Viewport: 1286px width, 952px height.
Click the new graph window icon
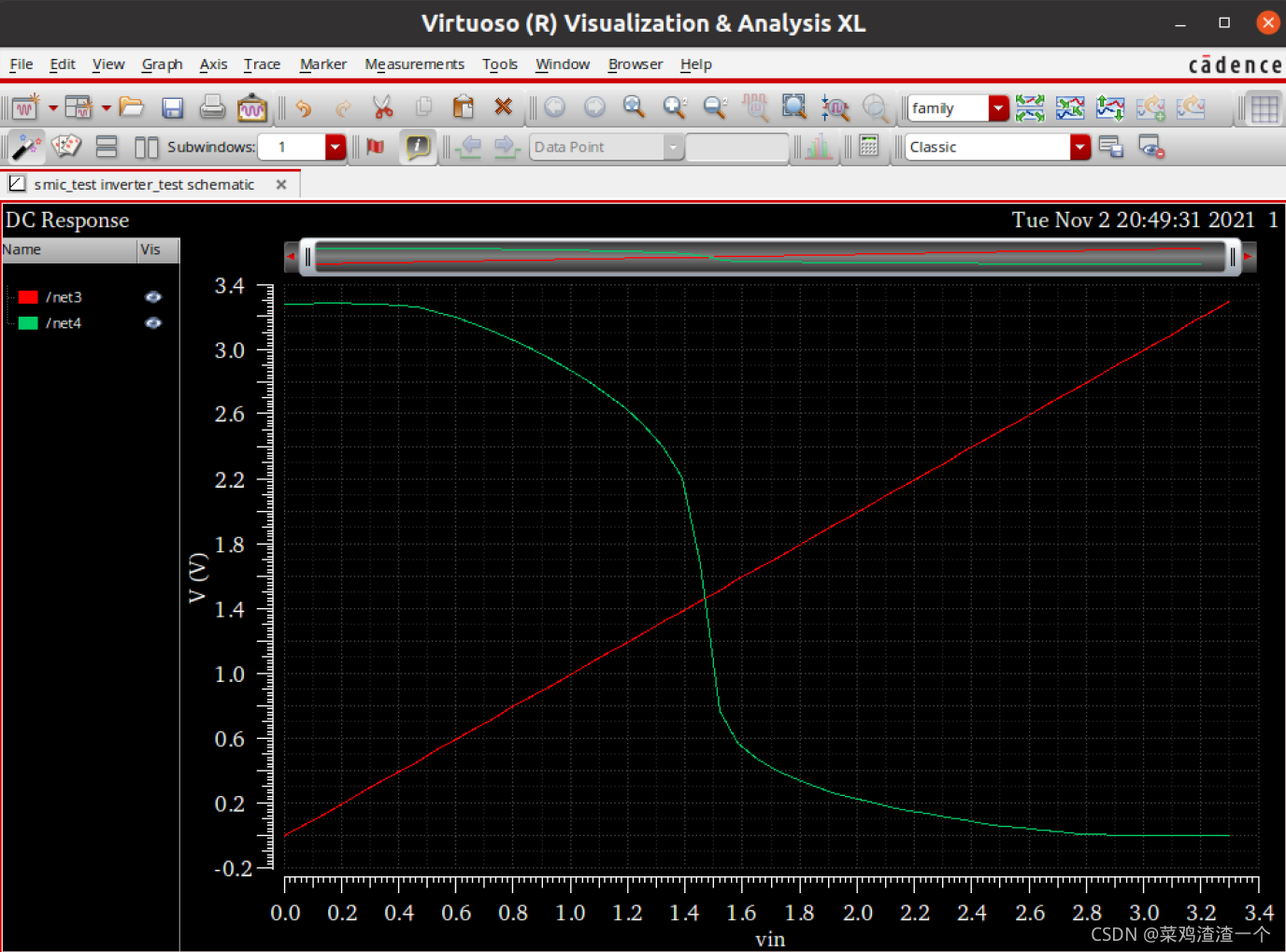(x=25, y=107)
